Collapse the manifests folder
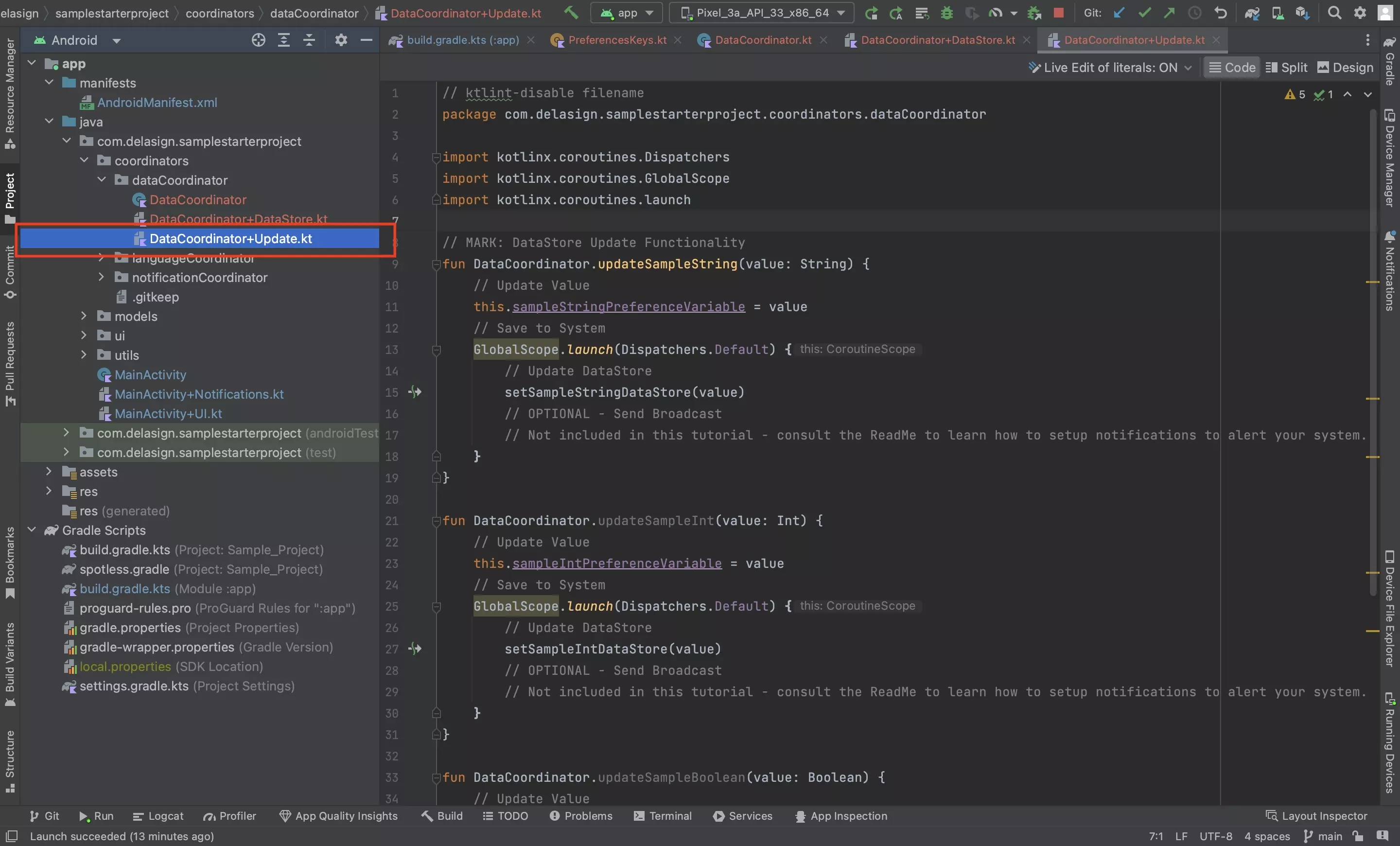The width and height of the screenshot is (1400, 846). tap(50, 82)
